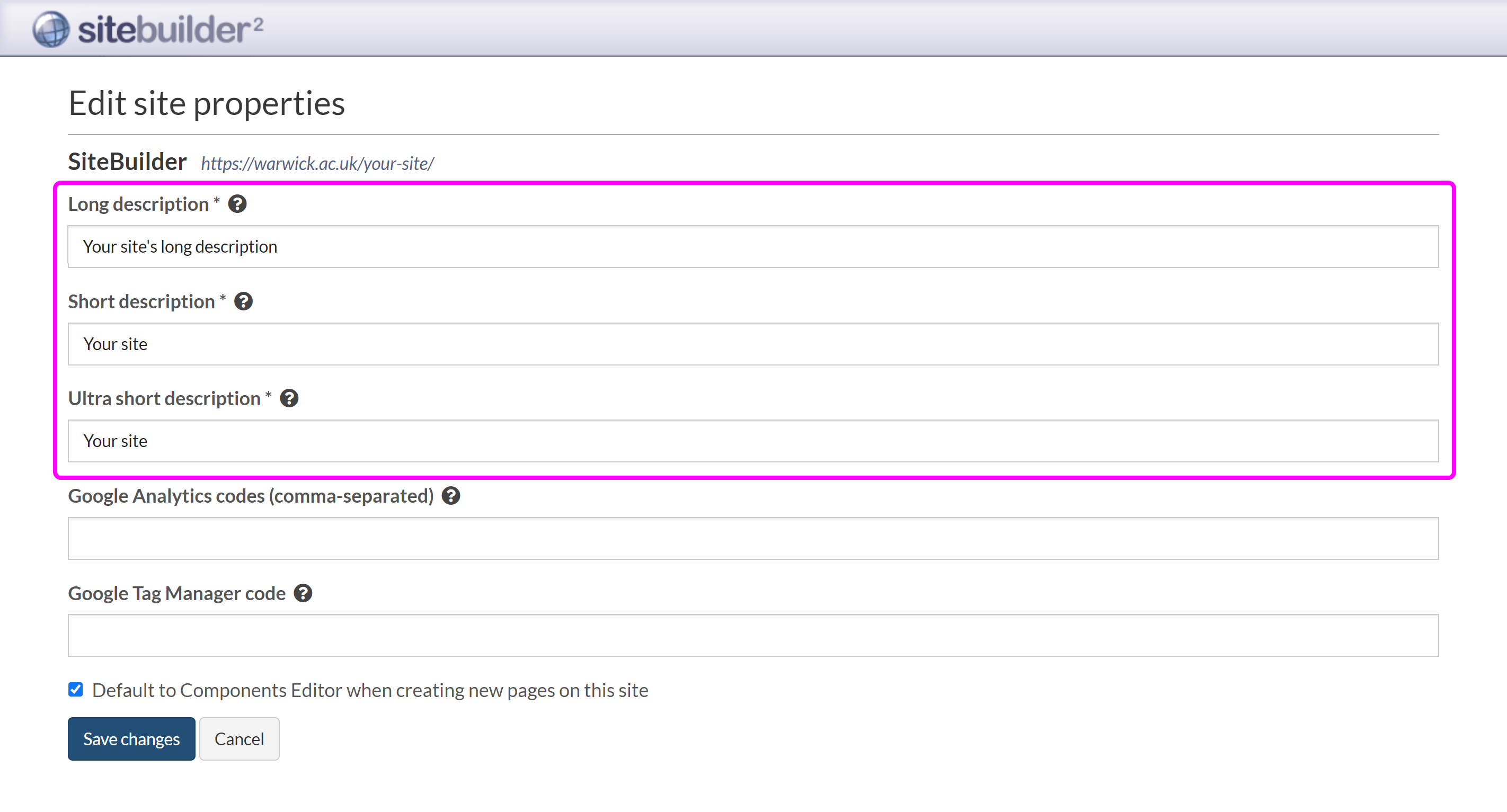Click the Edit site properties heading
The height and width of the screenshot is (812, 1507).
click(x=207, y=103)
